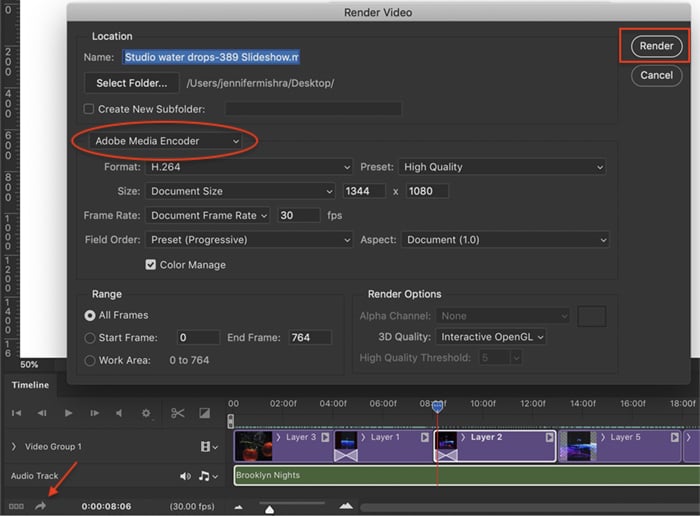Select the Layer 3 clip thumbnail
700x516 pixels.
(254, 446)
